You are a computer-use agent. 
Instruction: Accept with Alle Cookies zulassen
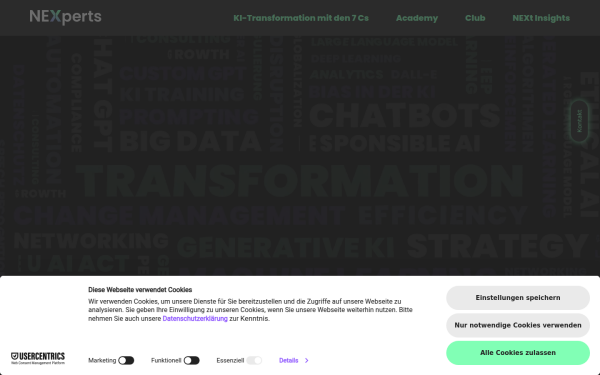(518, 353)
